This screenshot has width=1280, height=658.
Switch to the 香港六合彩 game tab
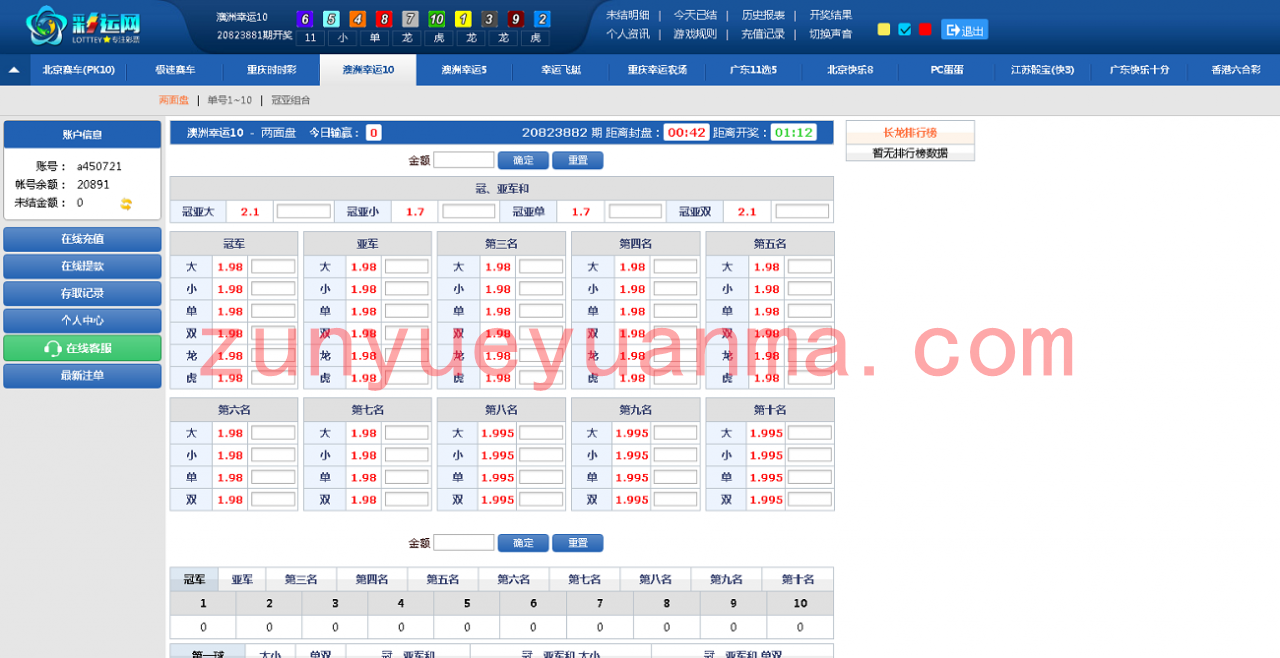coord(1235,70)
